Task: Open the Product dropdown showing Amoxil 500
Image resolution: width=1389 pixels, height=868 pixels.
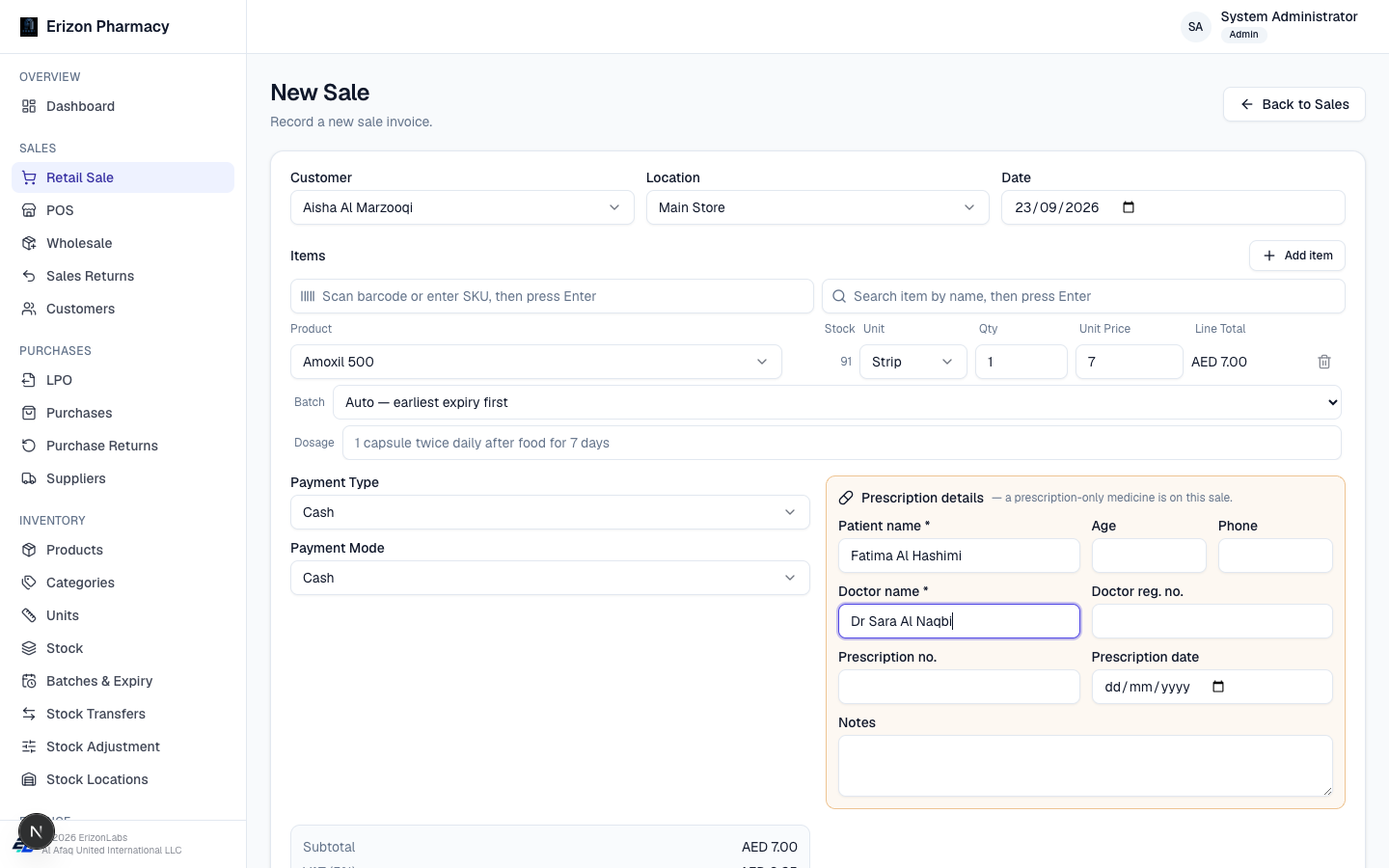Action: [x=536, y=362]
